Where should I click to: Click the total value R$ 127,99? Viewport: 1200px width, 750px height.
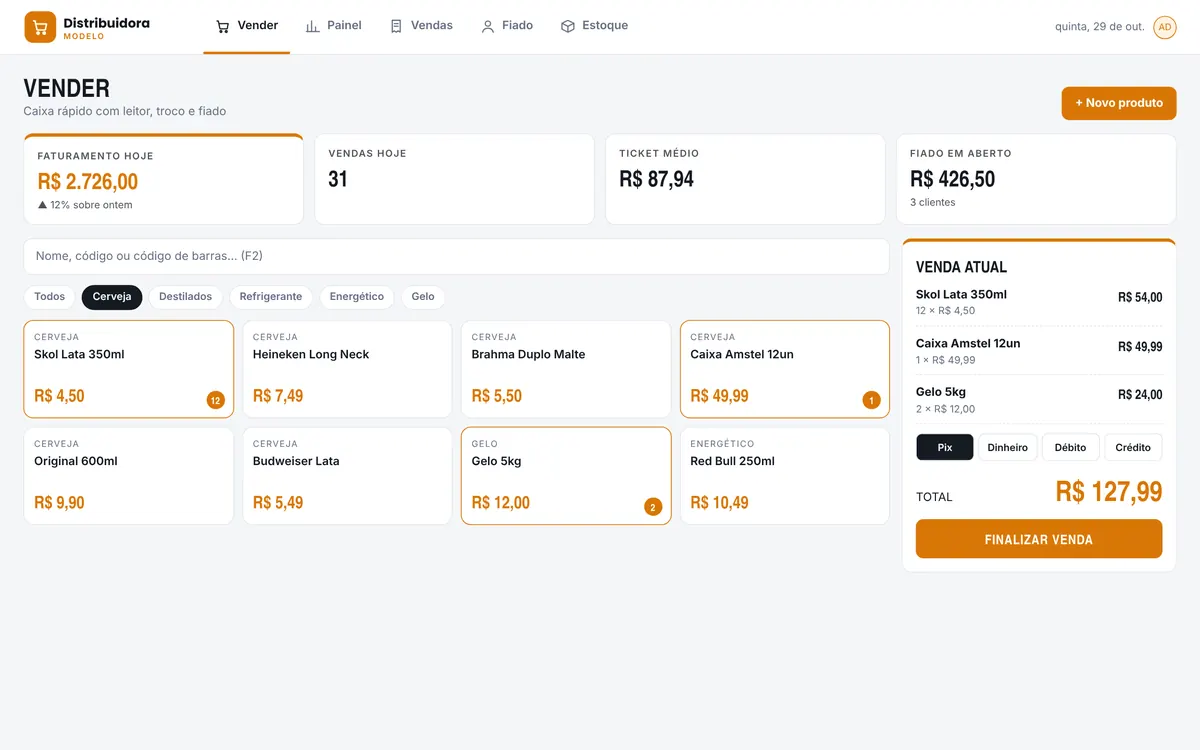point(1109,492)
